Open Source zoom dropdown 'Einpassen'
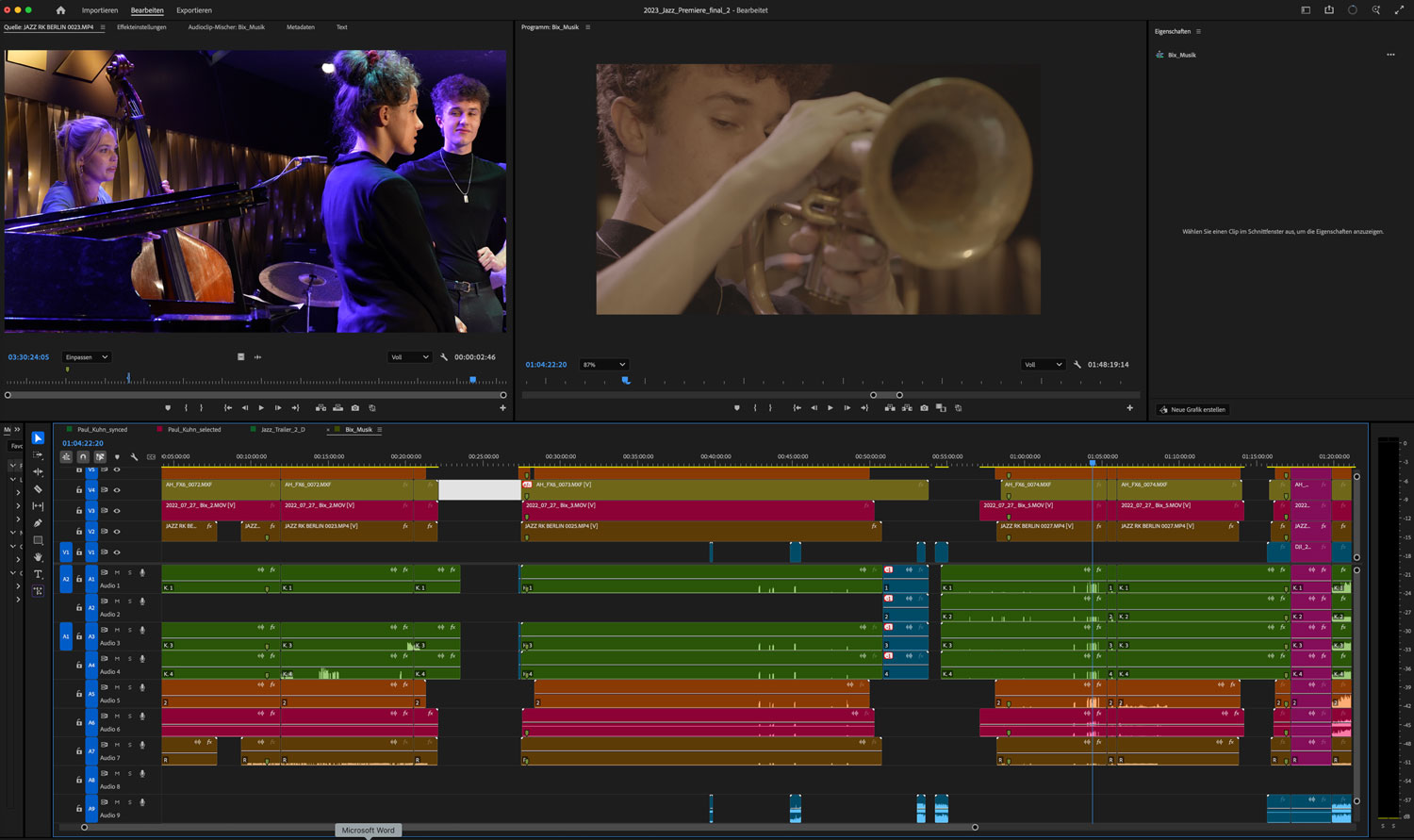The image size is (1414, 840). (87, 357)
